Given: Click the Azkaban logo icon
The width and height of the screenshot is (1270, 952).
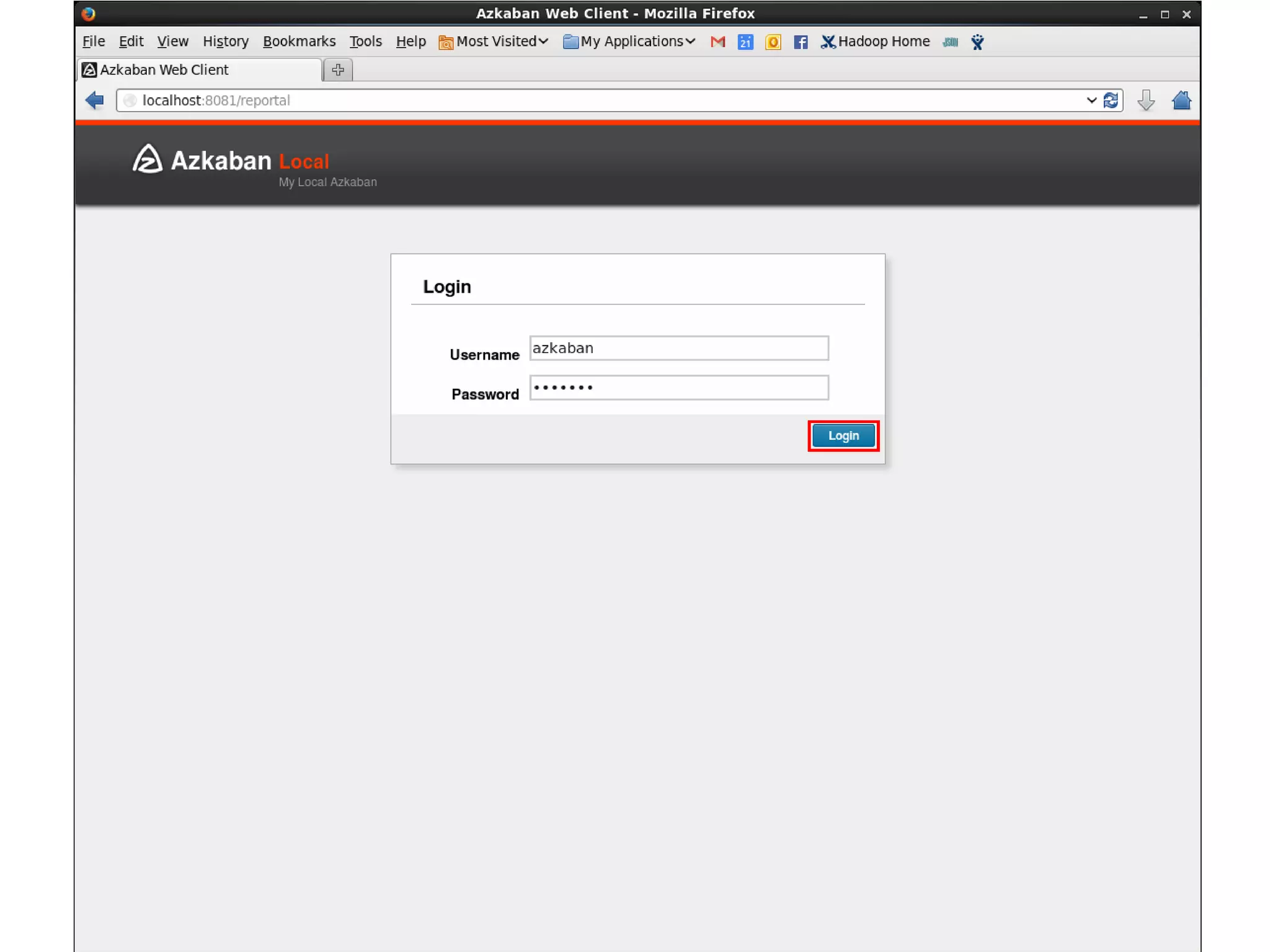Looking at the screenshot, I should coord(148,159).
